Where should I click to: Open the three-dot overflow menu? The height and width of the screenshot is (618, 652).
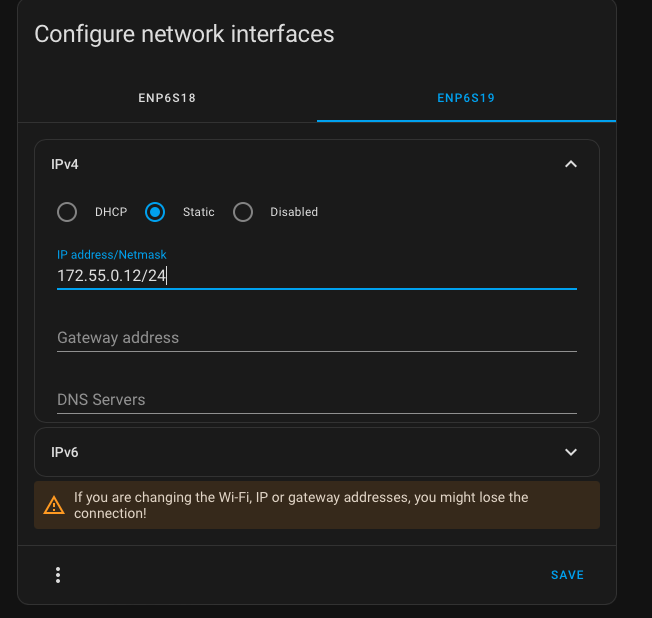coord(58,575)
